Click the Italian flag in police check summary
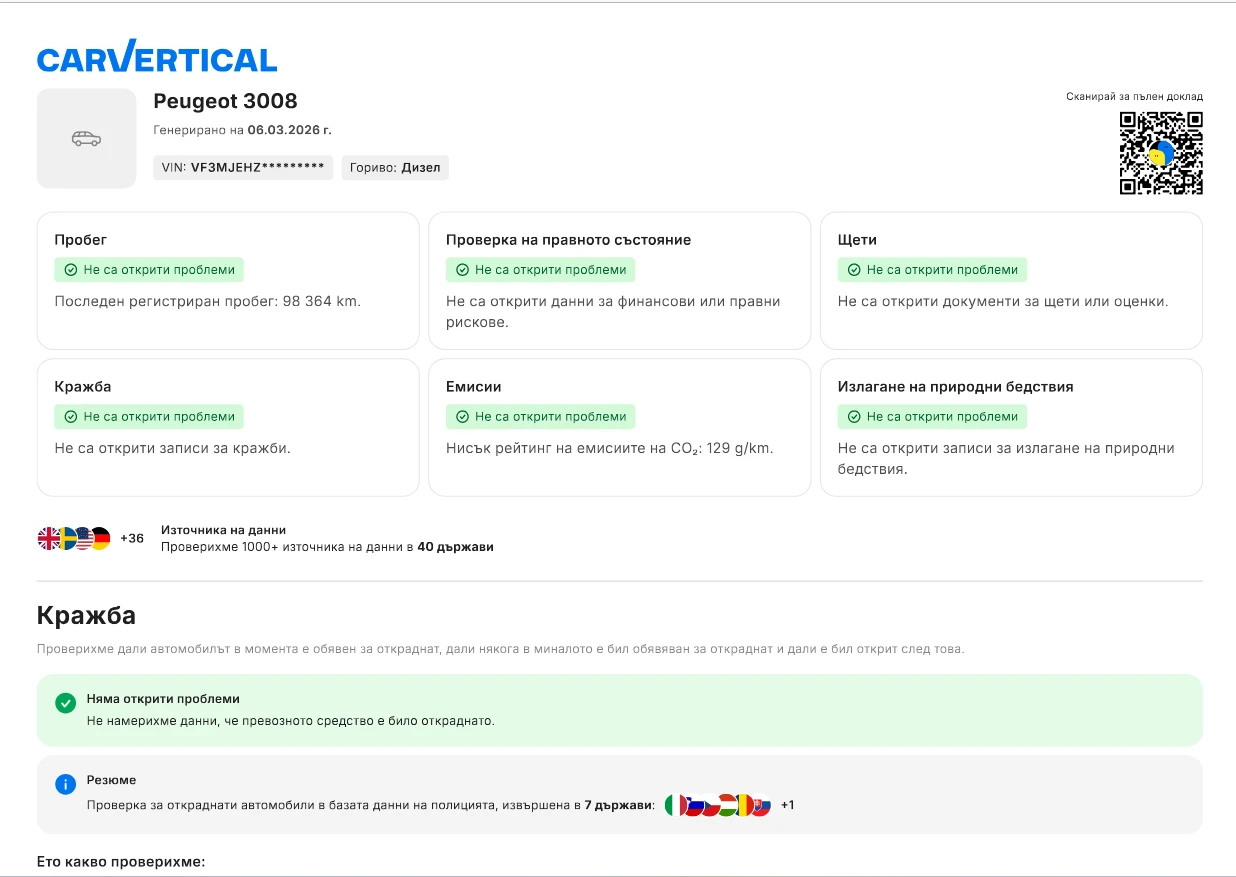 pos(676,805)
